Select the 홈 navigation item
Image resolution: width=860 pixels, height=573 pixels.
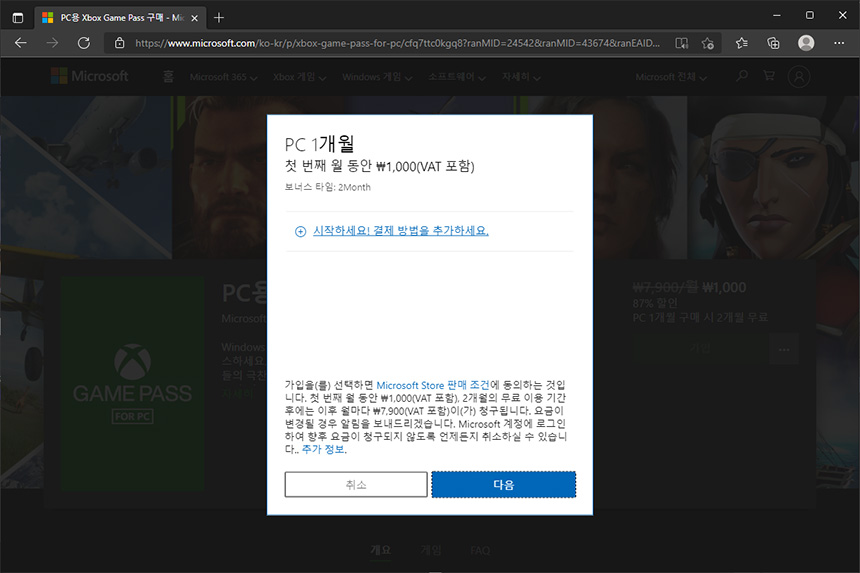(168, 77)
